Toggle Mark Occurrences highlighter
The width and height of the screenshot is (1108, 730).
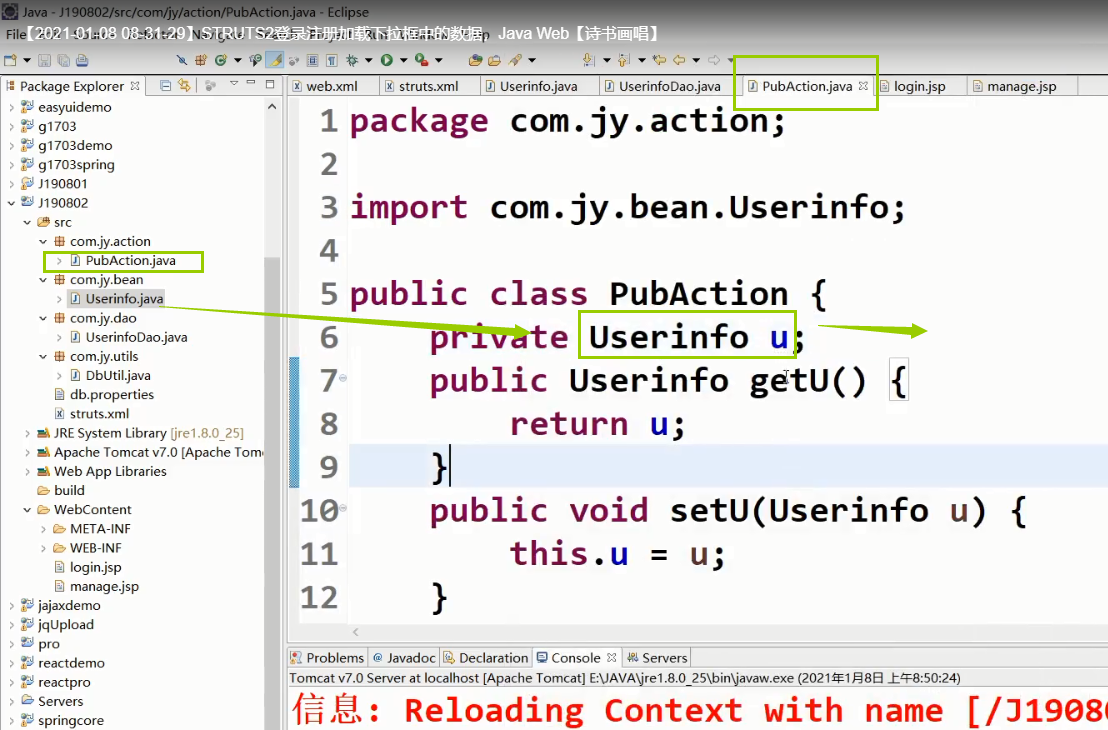pos(274,60)
